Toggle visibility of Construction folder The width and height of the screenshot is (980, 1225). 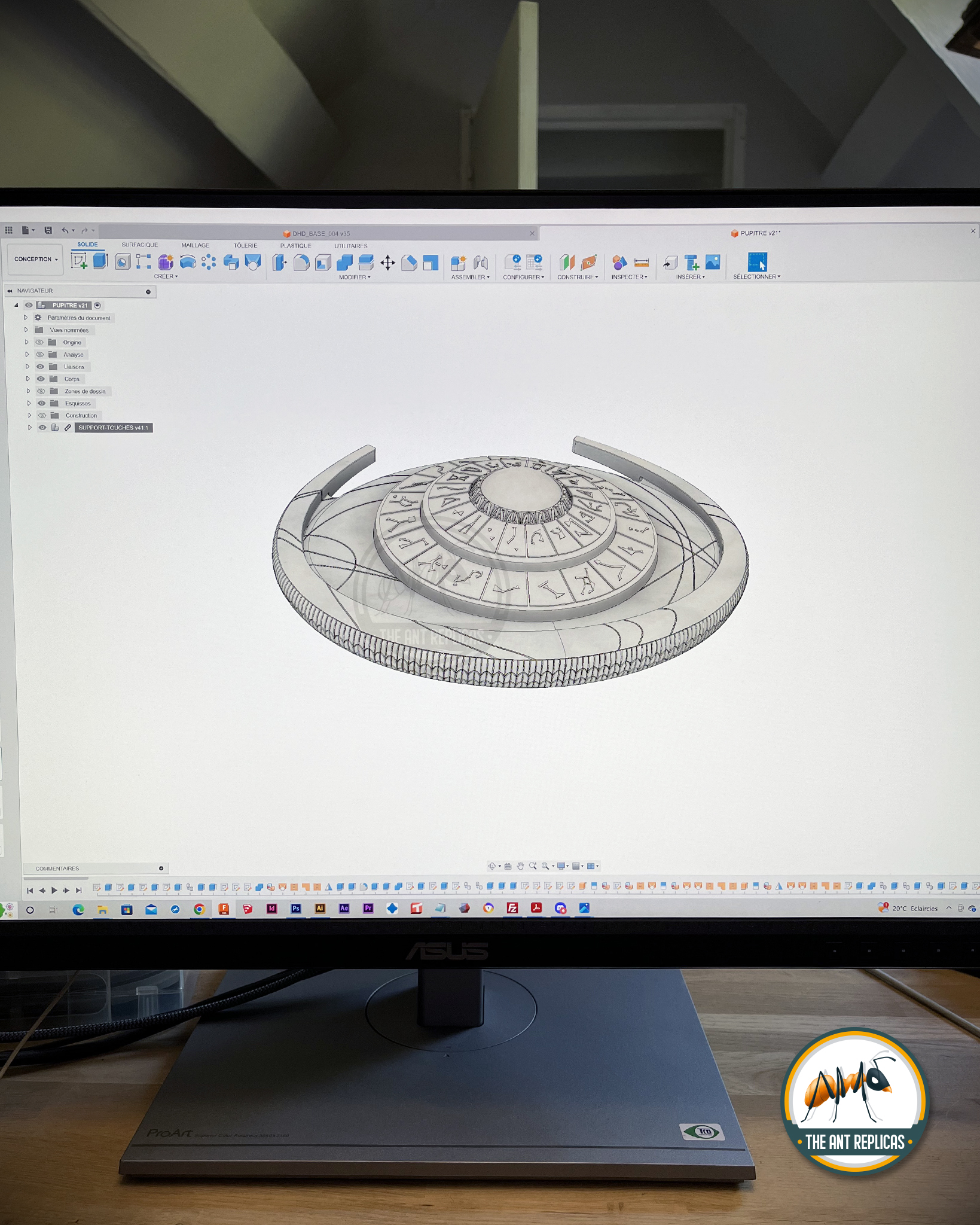(42, 415)
